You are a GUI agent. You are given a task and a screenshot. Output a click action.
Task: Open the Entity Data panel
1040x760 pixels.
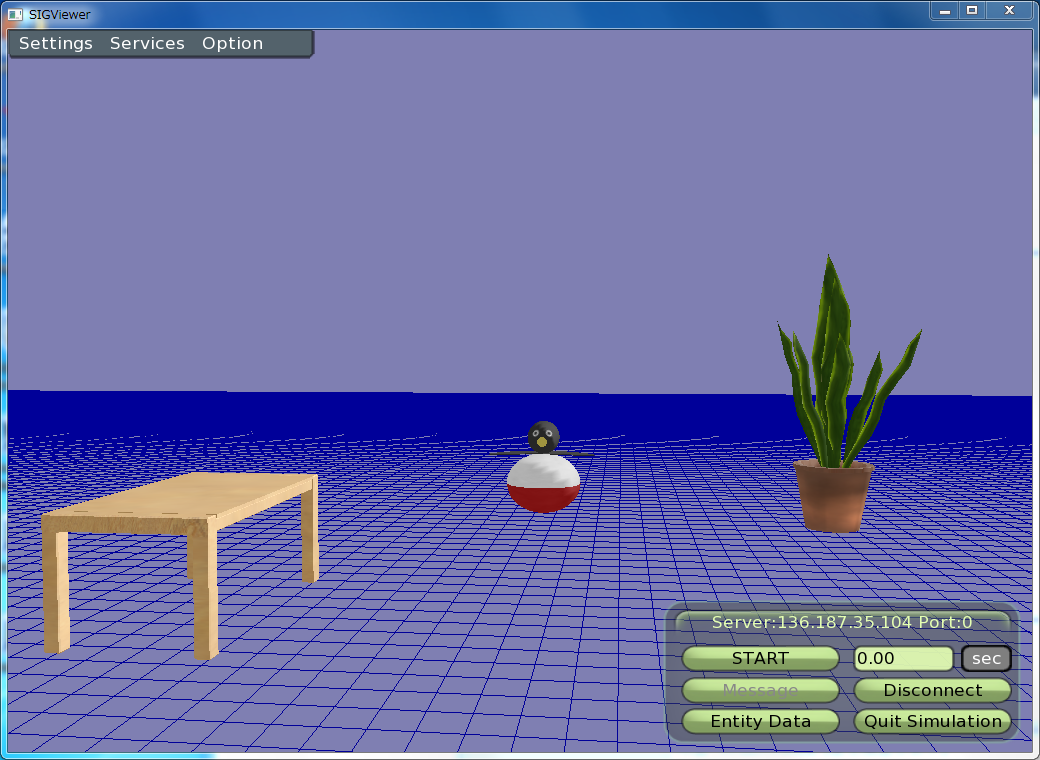click(760, 721)
